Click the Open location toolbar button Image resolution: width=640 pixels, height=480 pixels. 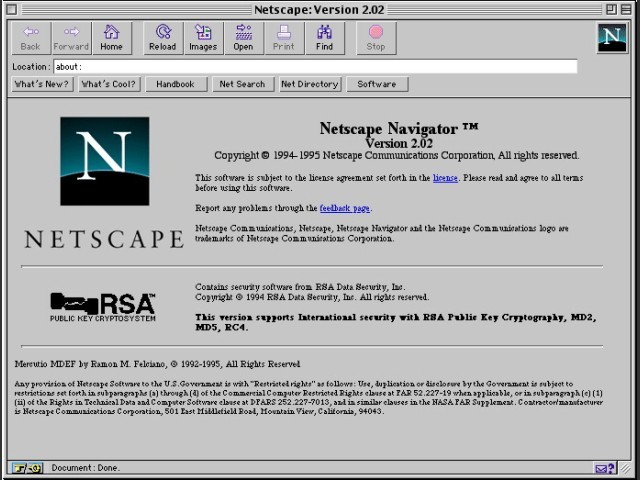243,38
